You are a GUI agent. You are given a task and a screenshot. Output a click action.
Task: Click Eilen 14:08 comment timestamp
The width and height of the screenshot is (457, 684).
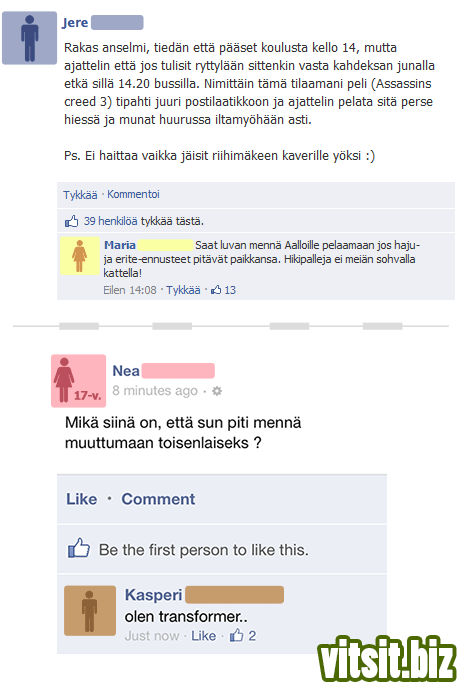pyautogui.click(x=130, y=290)
